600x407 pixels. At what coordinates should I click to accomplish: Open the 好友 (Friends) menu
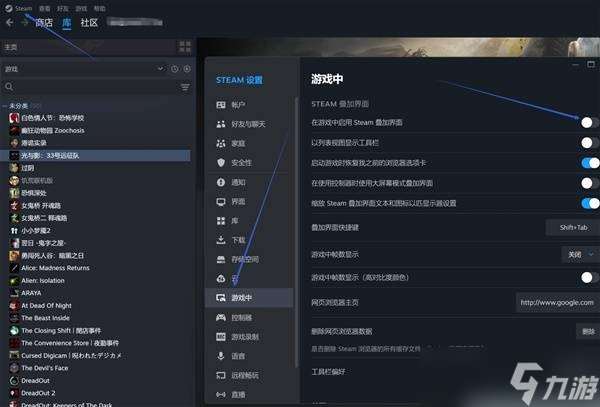pyautogui.click(x=63, y=8)
